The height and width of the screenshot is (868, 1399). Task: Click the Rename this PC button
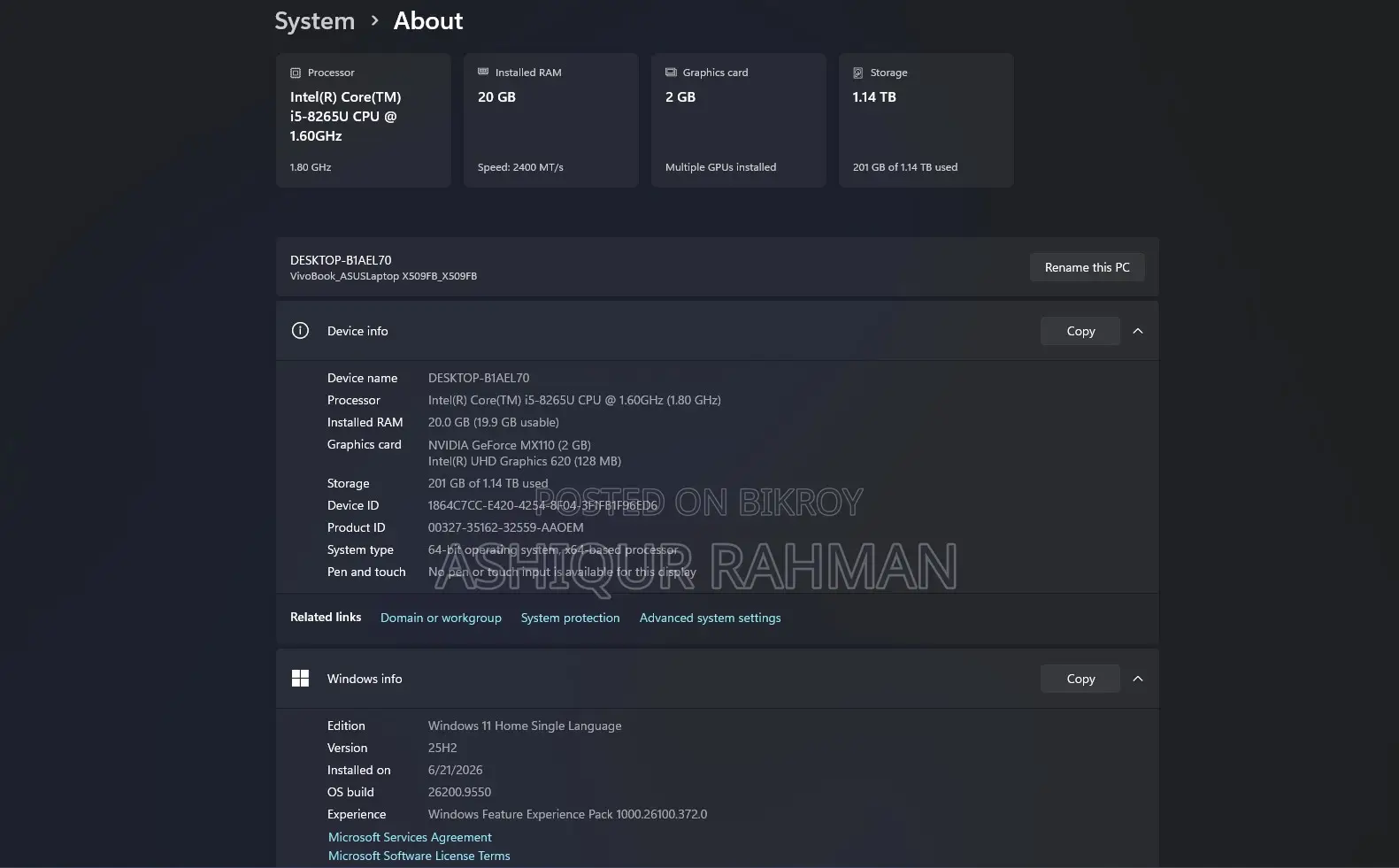tap(1087, 267)
